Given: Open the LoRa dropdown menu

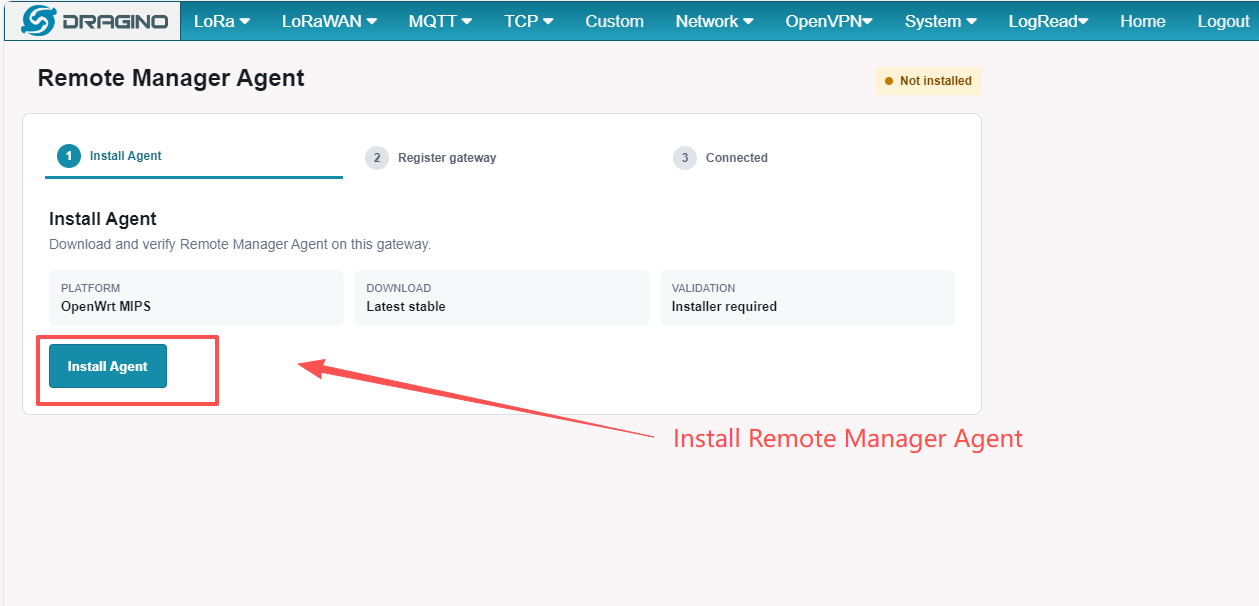Looking at the screenshot, I should (221, 21).
